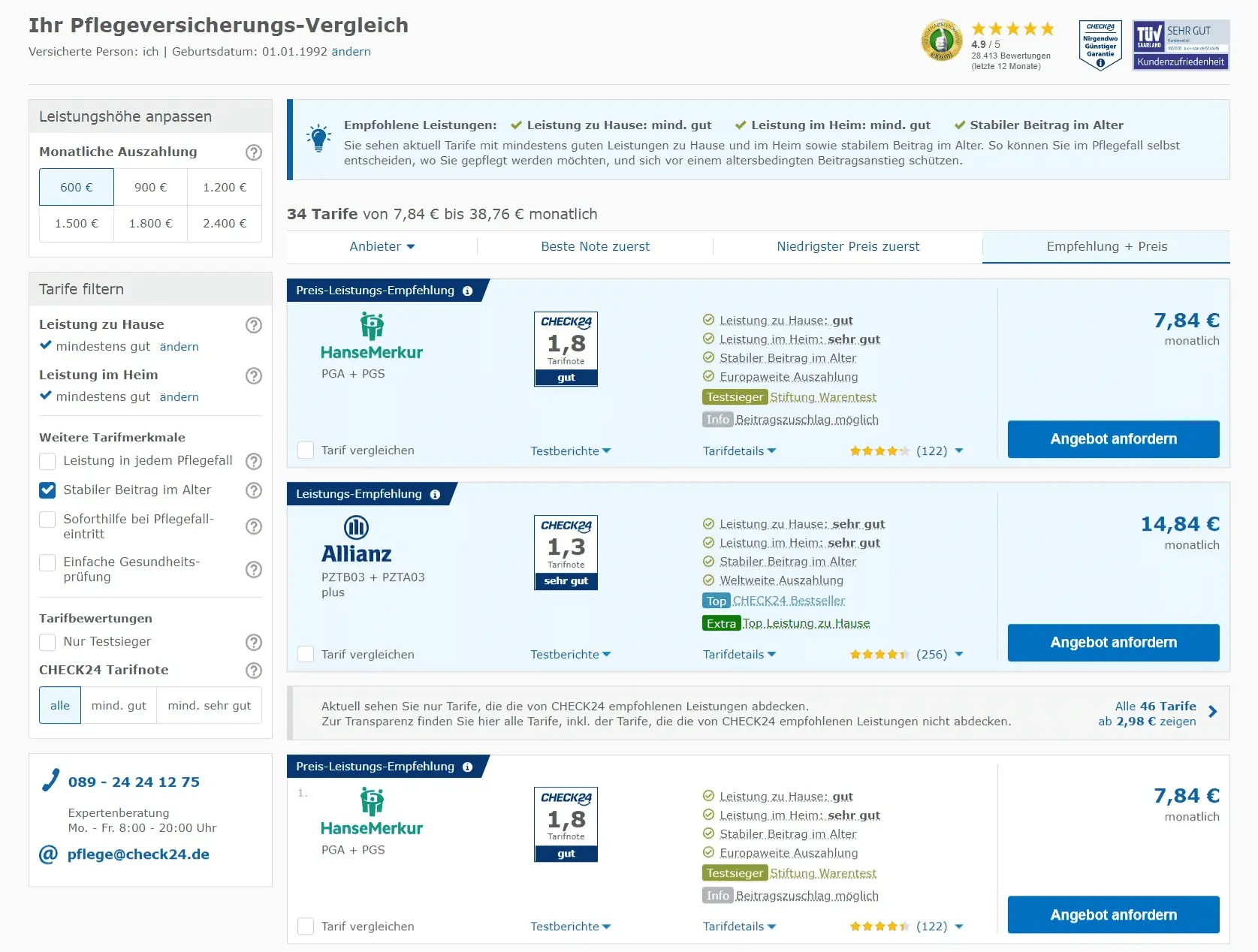Expand Testberichte for the HanseMerkur tariff
The width and height of the screenshot is (1258, 952).
[571, 450]
